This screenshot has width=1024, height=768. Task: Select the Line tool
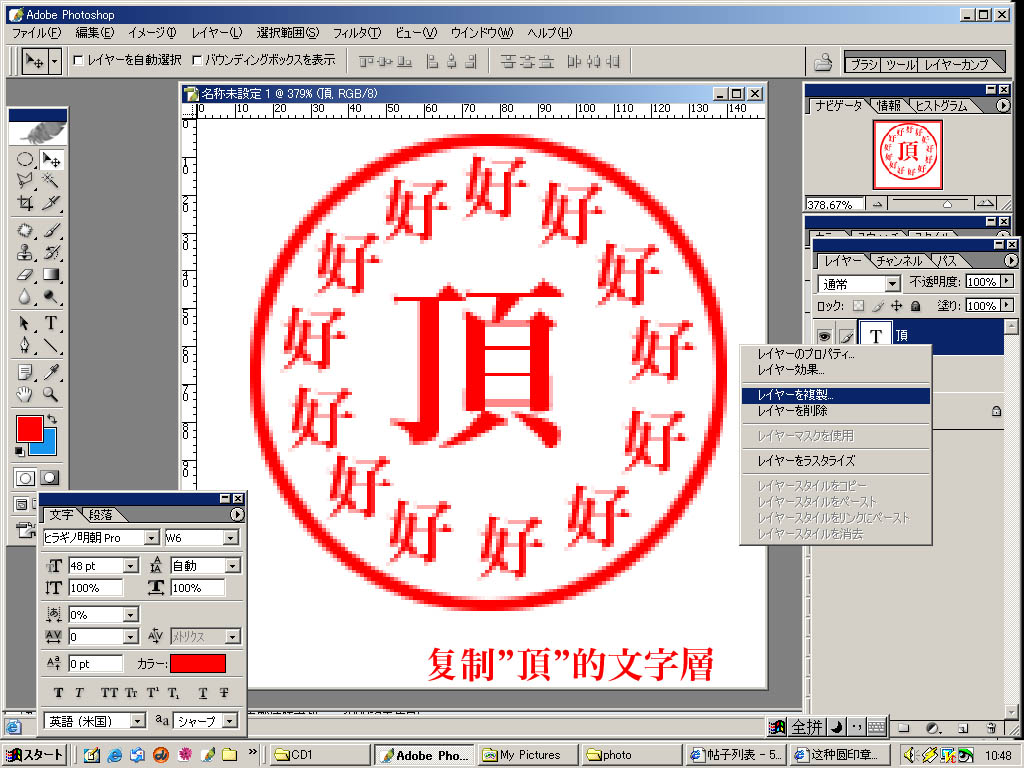point(51,345)
